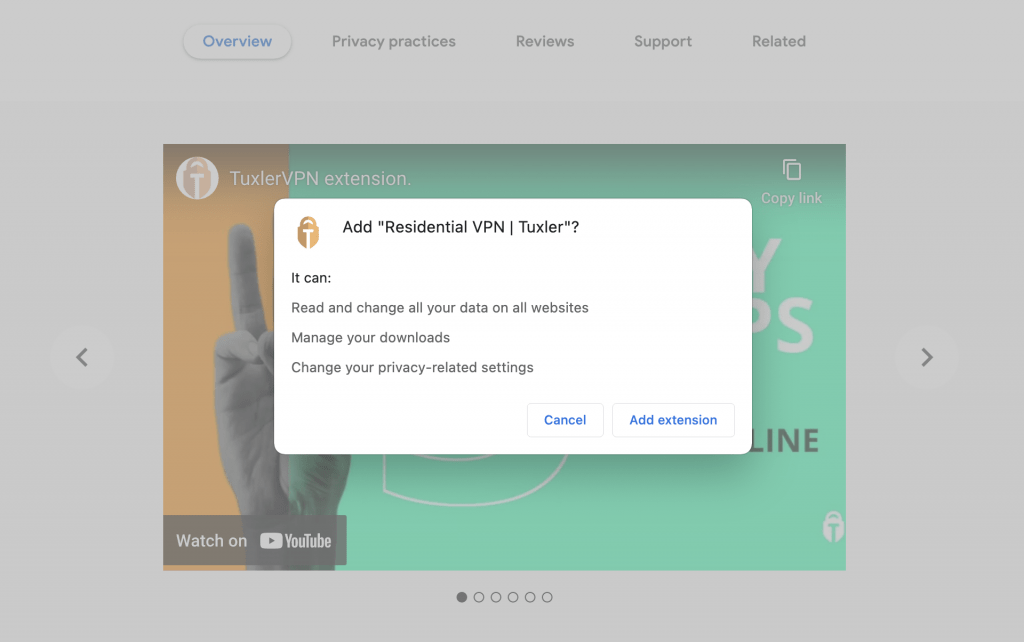This screenshot has height=642, width=1024.
Task: Cancel the extension install dialog
Action: (565, 420)
